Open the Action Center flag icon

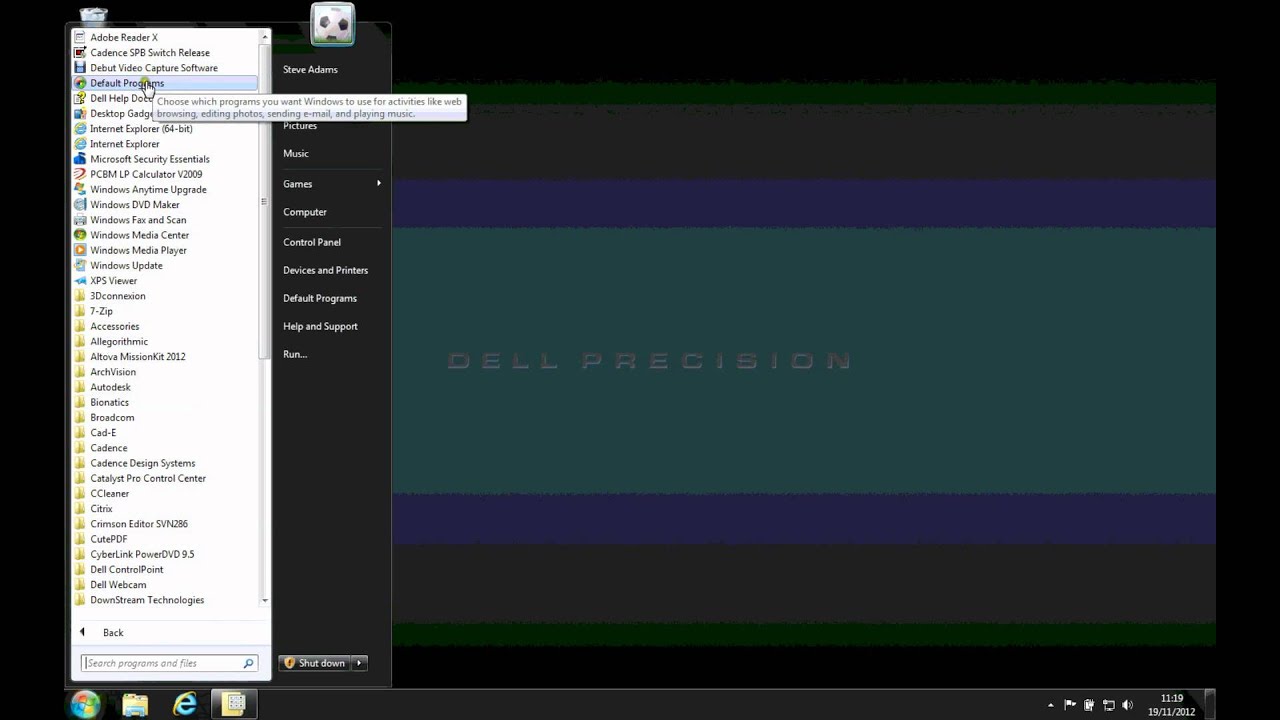coord(1070,705)
